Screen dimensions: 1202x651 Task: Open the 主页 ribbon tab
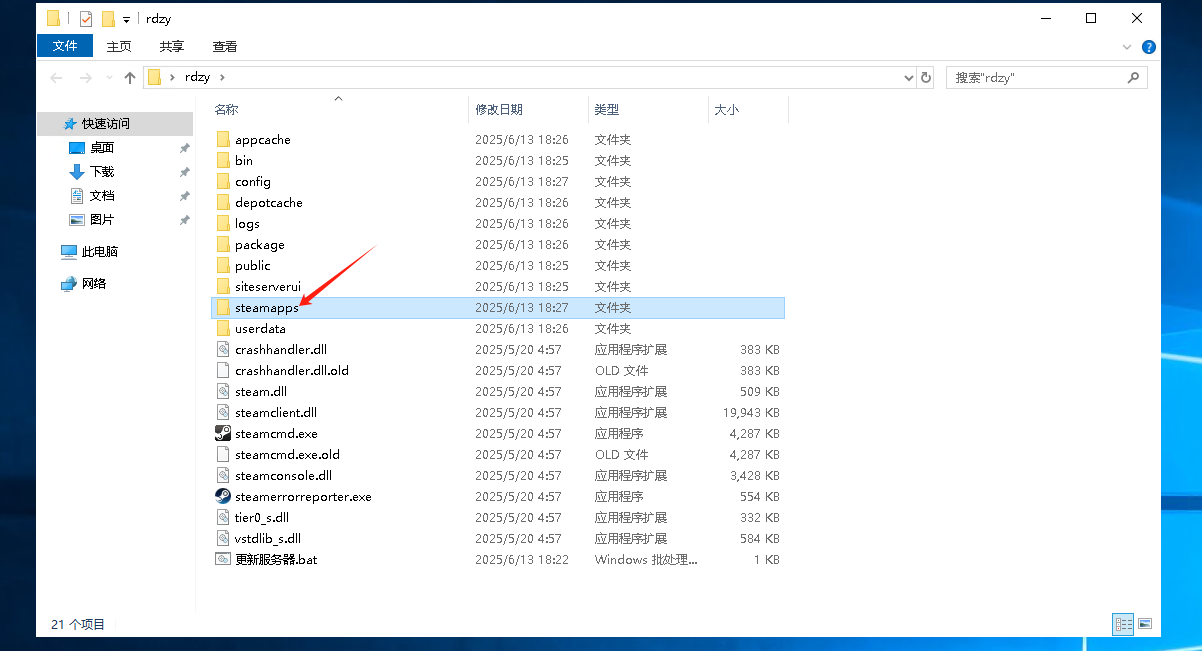click(x=119, y=46)
